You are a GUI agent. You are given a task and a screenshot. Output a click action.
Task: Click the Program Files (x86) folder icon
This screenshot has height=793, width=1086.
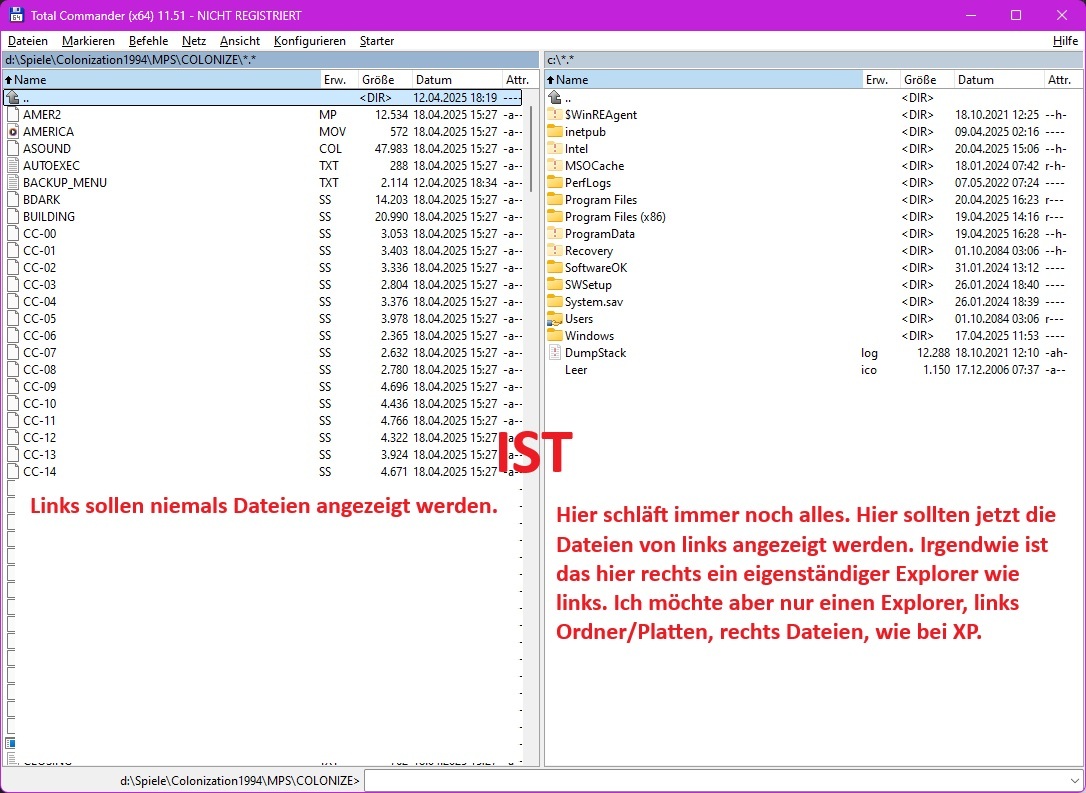[555, 216]
